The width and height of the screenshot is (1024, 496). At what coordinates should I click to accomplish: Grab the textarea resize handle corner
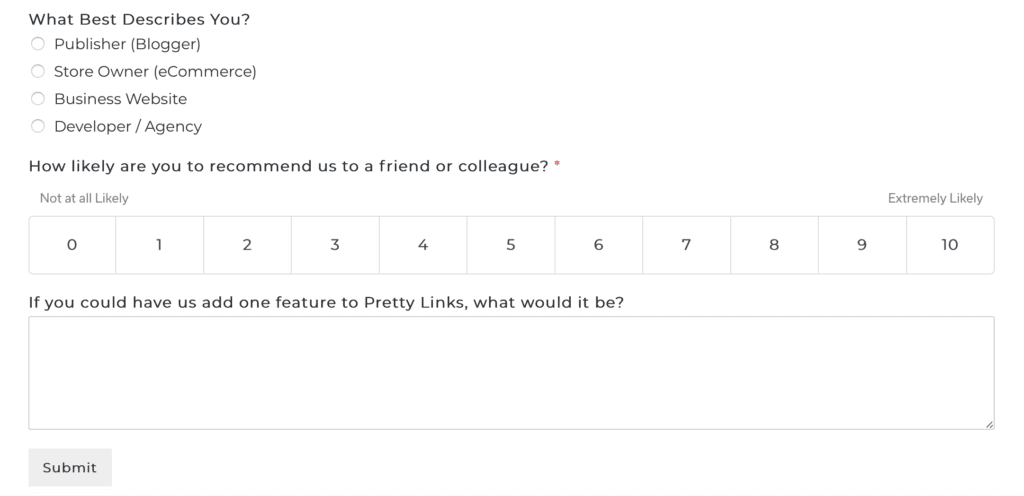(x=989, y=424)
